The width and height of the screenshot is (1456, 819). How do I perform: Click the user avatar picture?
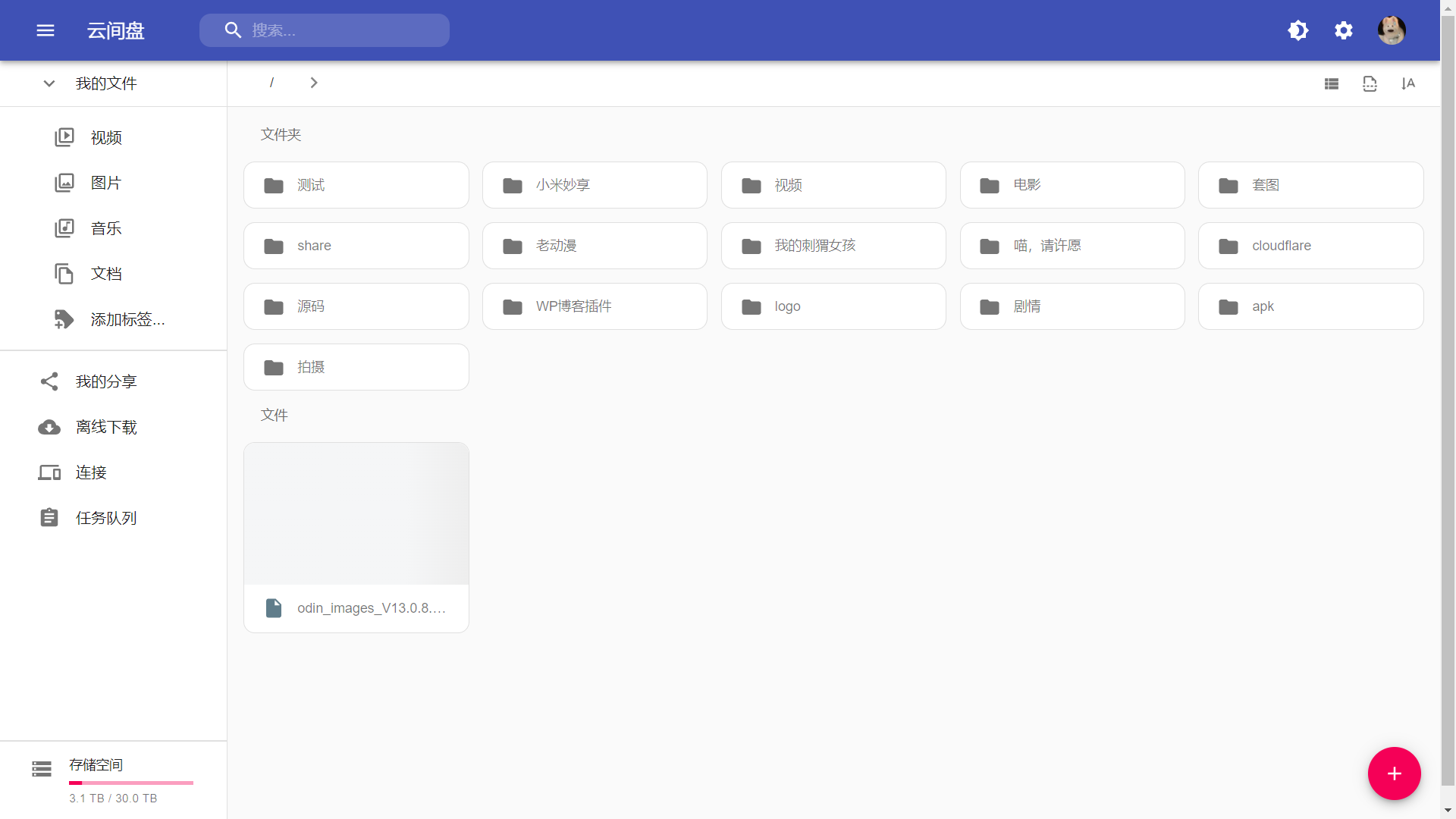1392,30
